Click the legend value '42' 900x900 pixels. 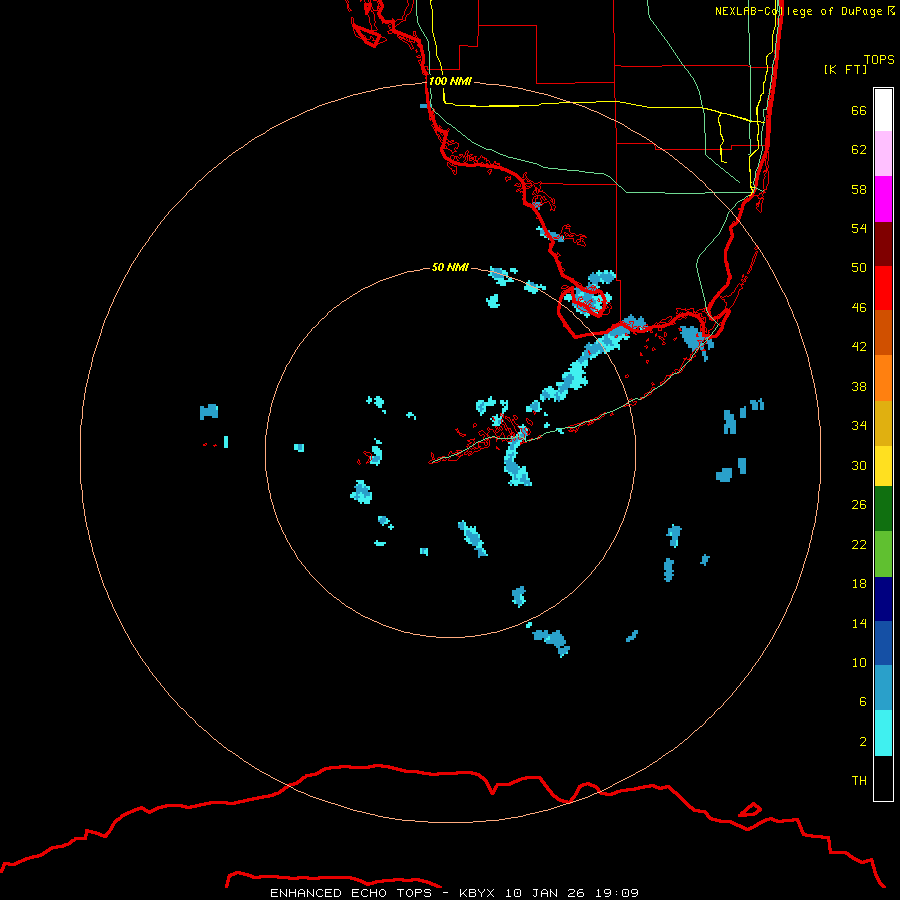click(x=859, y=347)
